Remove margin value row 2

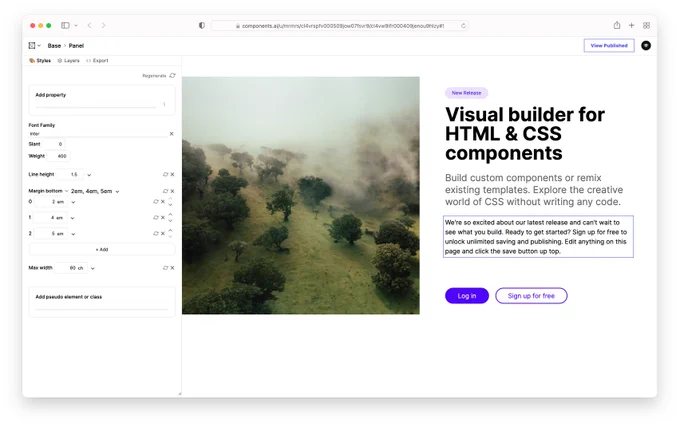(x=163, y=233)
